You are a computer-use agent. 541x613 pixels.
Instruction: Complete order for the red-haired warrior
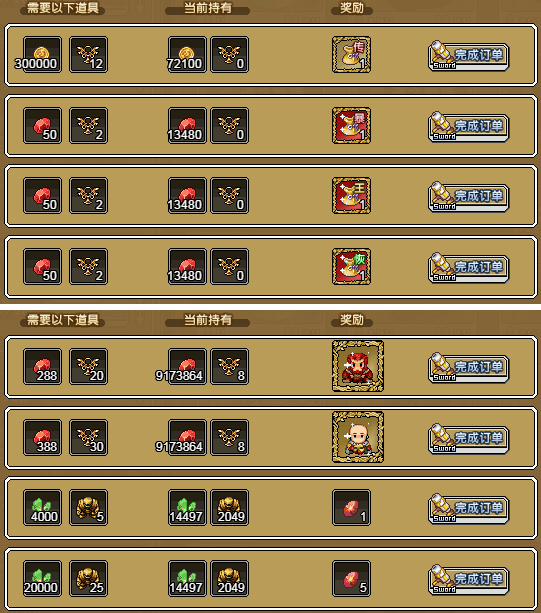coord(469,368)
